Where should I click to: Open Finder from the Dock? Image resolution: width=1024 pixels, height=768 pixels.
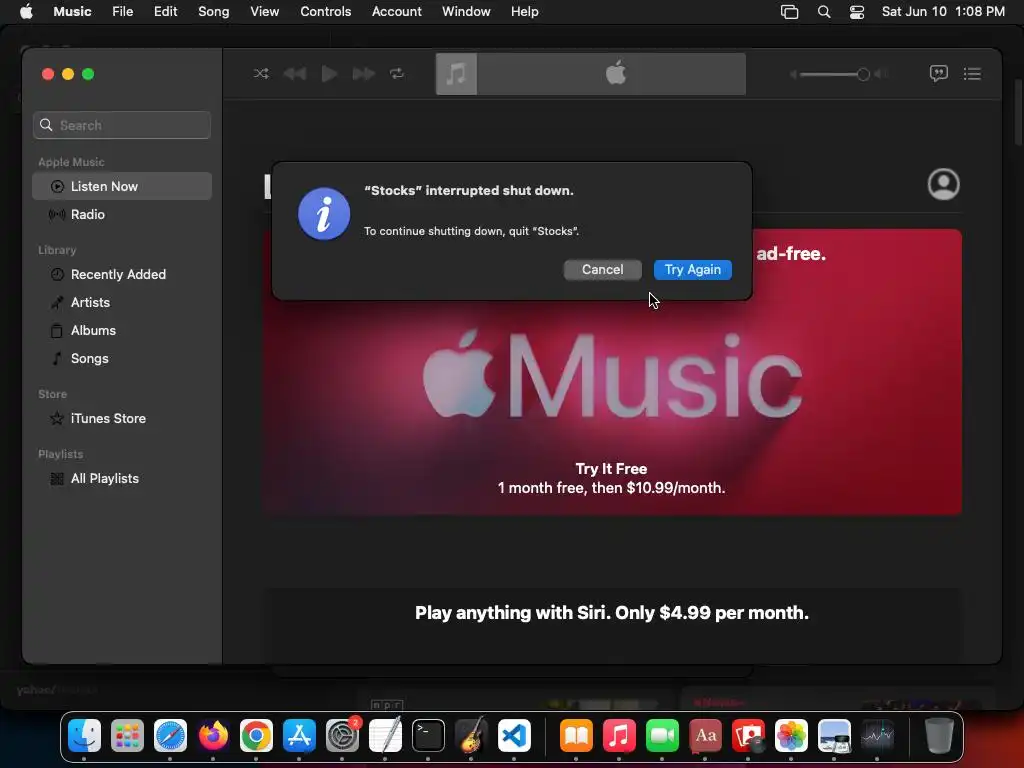pyautogui.click(x=84, y=736)
